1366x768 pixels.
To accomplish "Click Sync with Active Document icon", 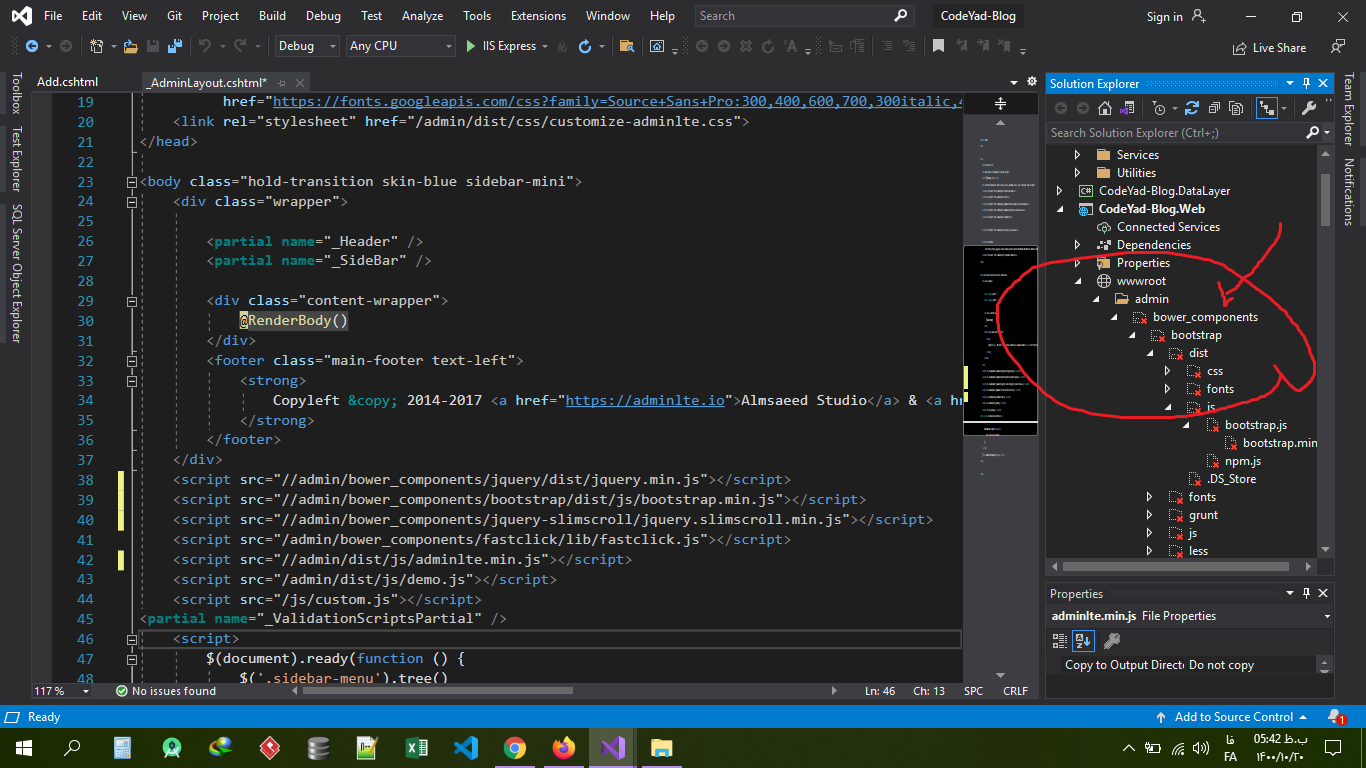I will click(x=1192, y=108).
